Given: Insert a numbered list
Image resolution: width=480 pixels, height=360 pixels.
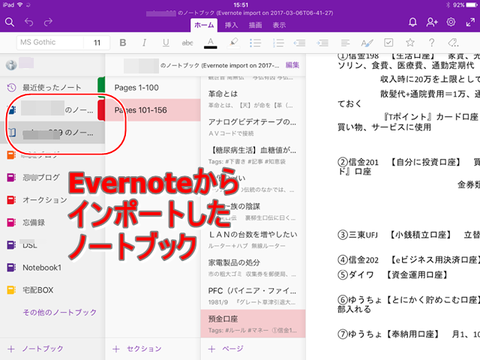Looking at the screenshot, I should [x=278, y=43].
